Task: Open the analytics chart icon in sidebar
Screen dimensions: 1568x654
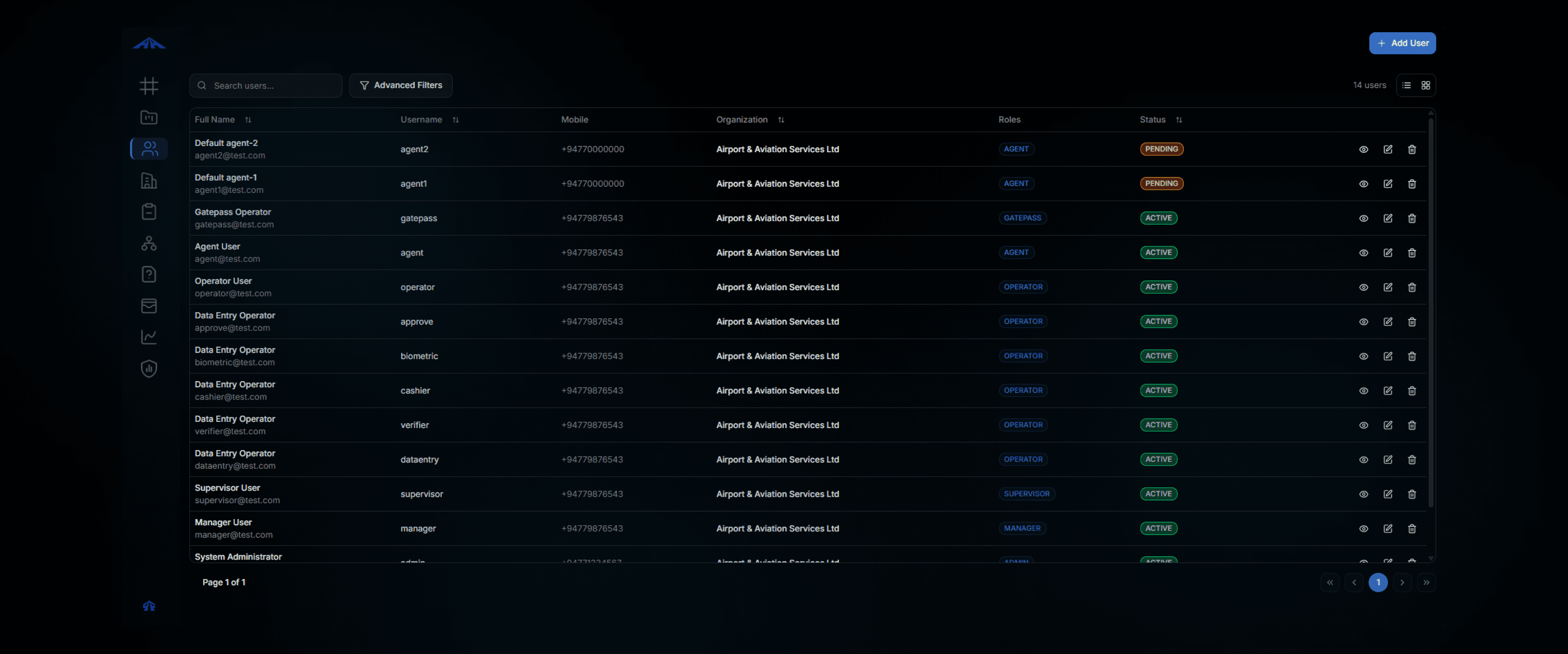Action: coord(148,336)
